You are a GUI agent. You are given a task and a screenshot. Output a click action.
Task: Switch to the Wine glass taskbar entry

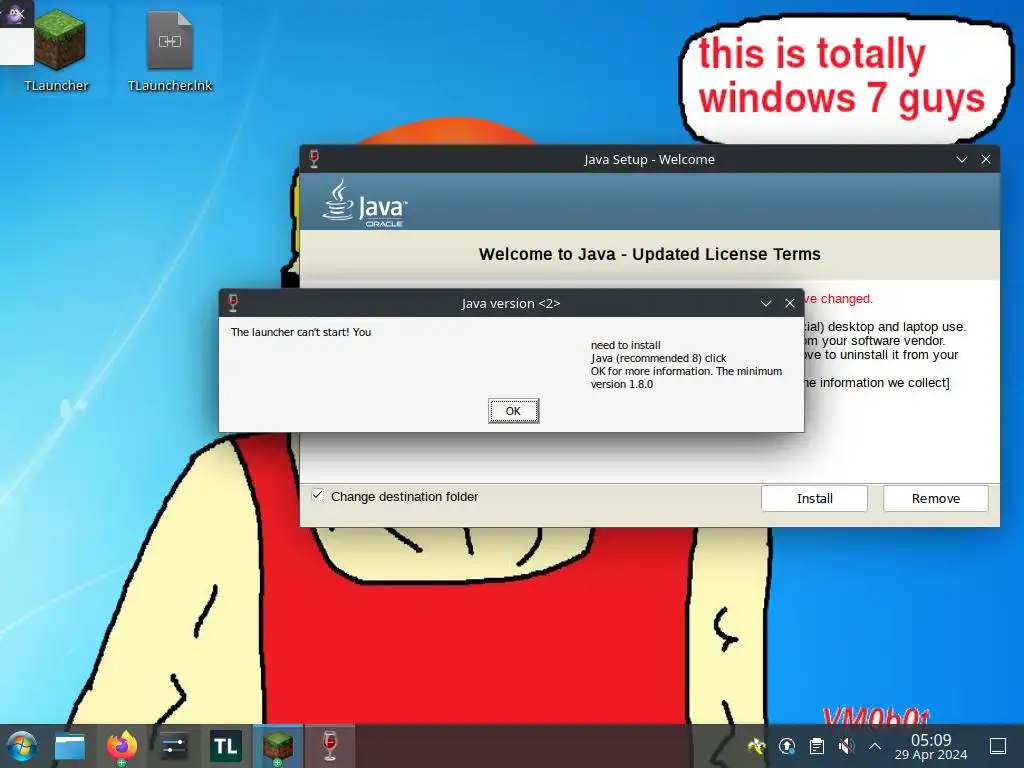(330, 746)
